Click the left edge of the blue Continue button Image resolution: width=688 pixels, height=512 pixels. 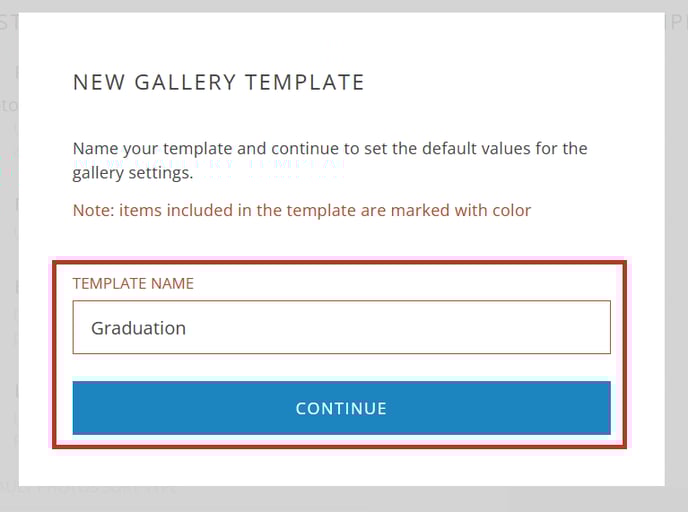79,408
